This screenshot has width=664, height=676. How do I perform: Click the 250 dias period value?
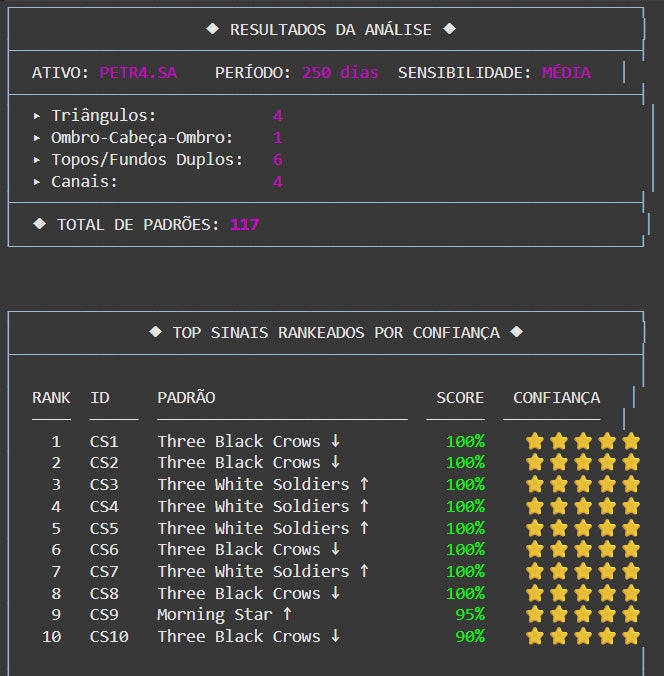click(341, 73)
